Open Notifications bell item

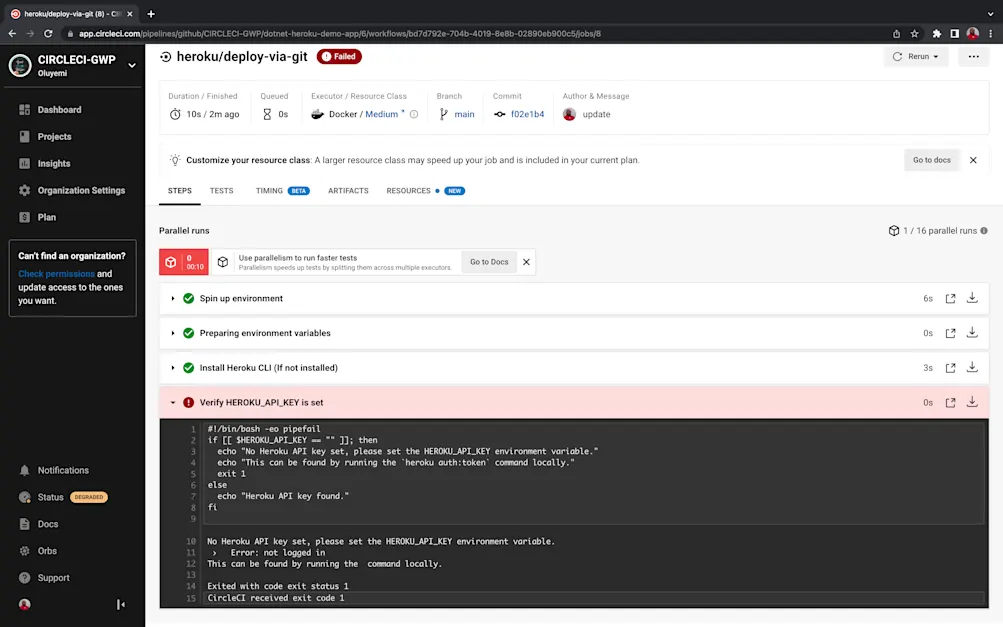[x=54, y=470]
